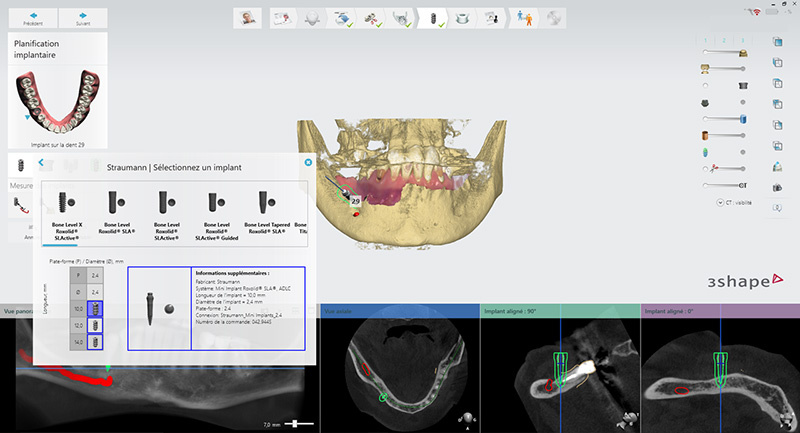Choose the 12.0 mm length implant cell
The height and width of the screenshot is (433, 800).
(x=95, y=325)
